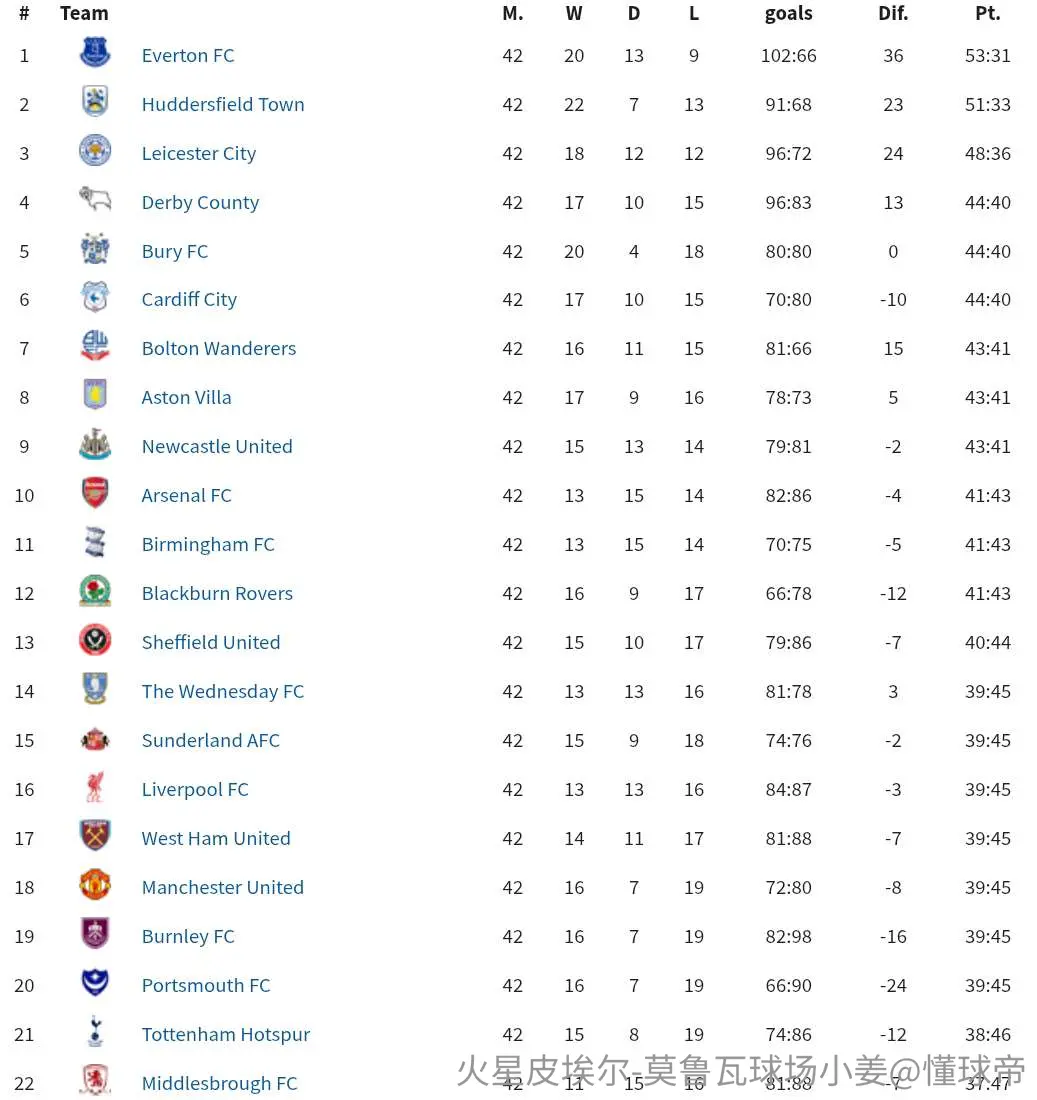1037x1100 pixels.
Task: Open the Portsmouth FC team link
Action: (x=206, y=986)
